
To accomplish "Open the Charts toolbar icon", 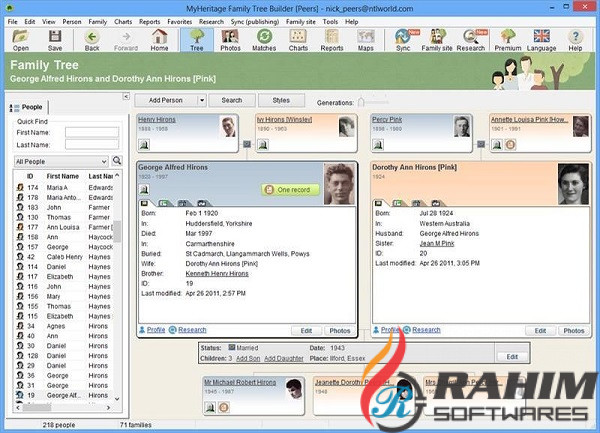I will [x=298, y=40].
